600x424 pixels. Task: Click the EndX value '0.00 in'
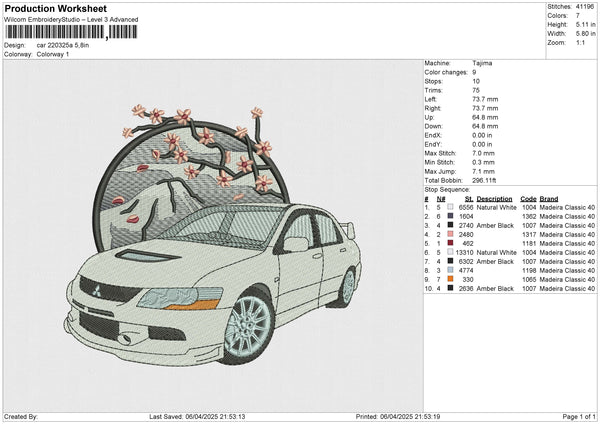[x=482, y=135]
